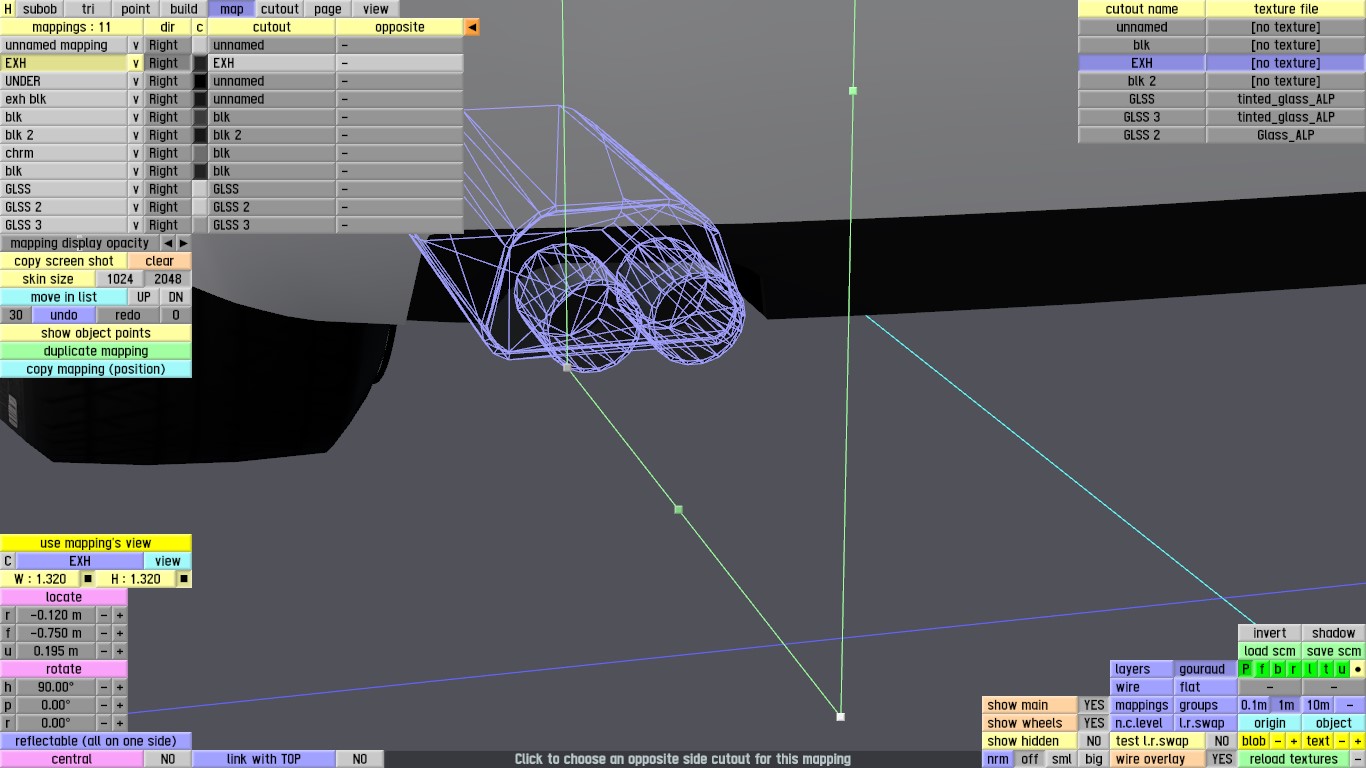Toggle the show hidden NO button
Viewport: 1366px width, 768px height.
(x=1094, y=741)
